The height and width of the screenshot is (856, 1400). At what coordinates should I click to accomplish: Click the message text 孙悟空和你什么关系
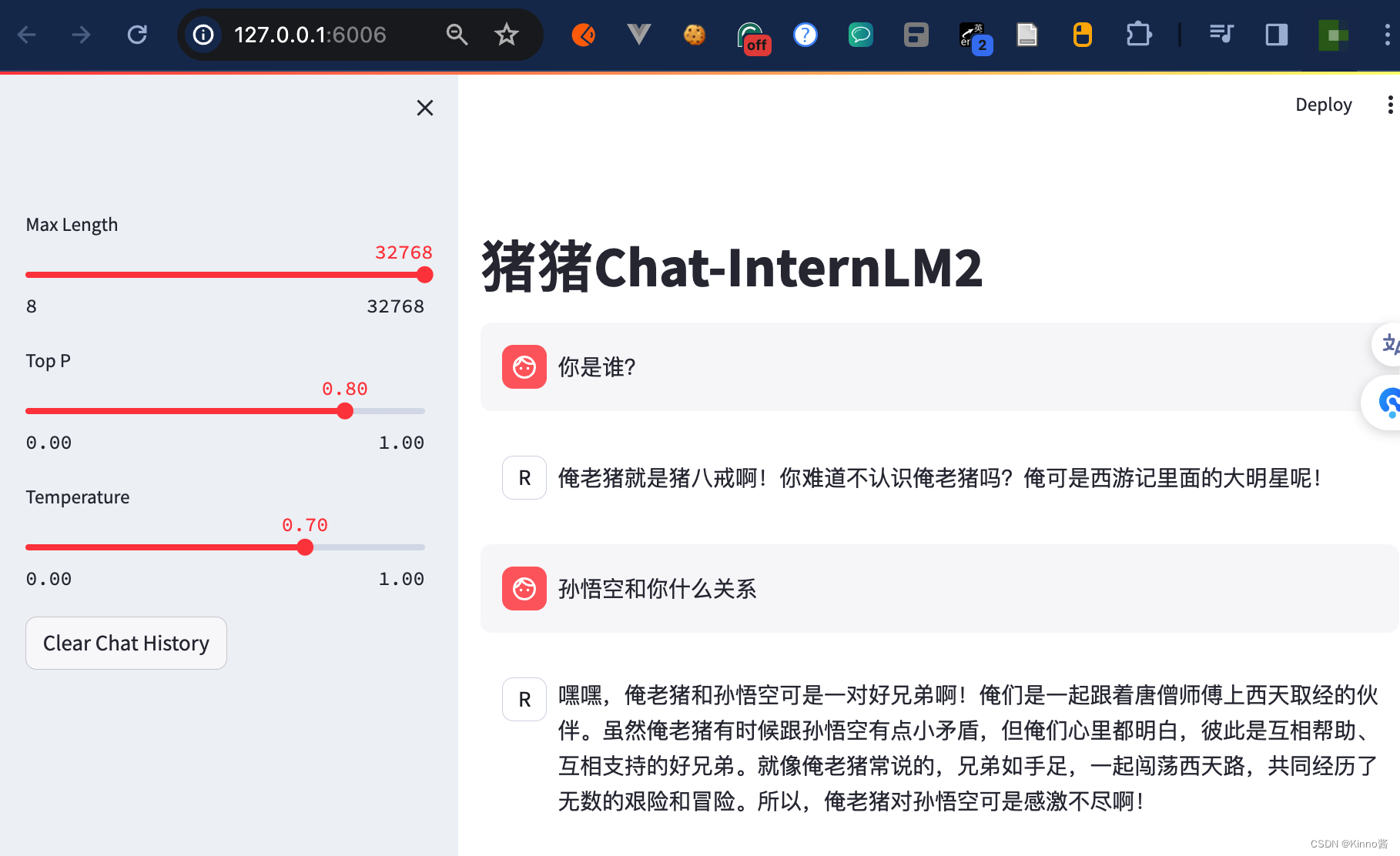click(658, 589)
